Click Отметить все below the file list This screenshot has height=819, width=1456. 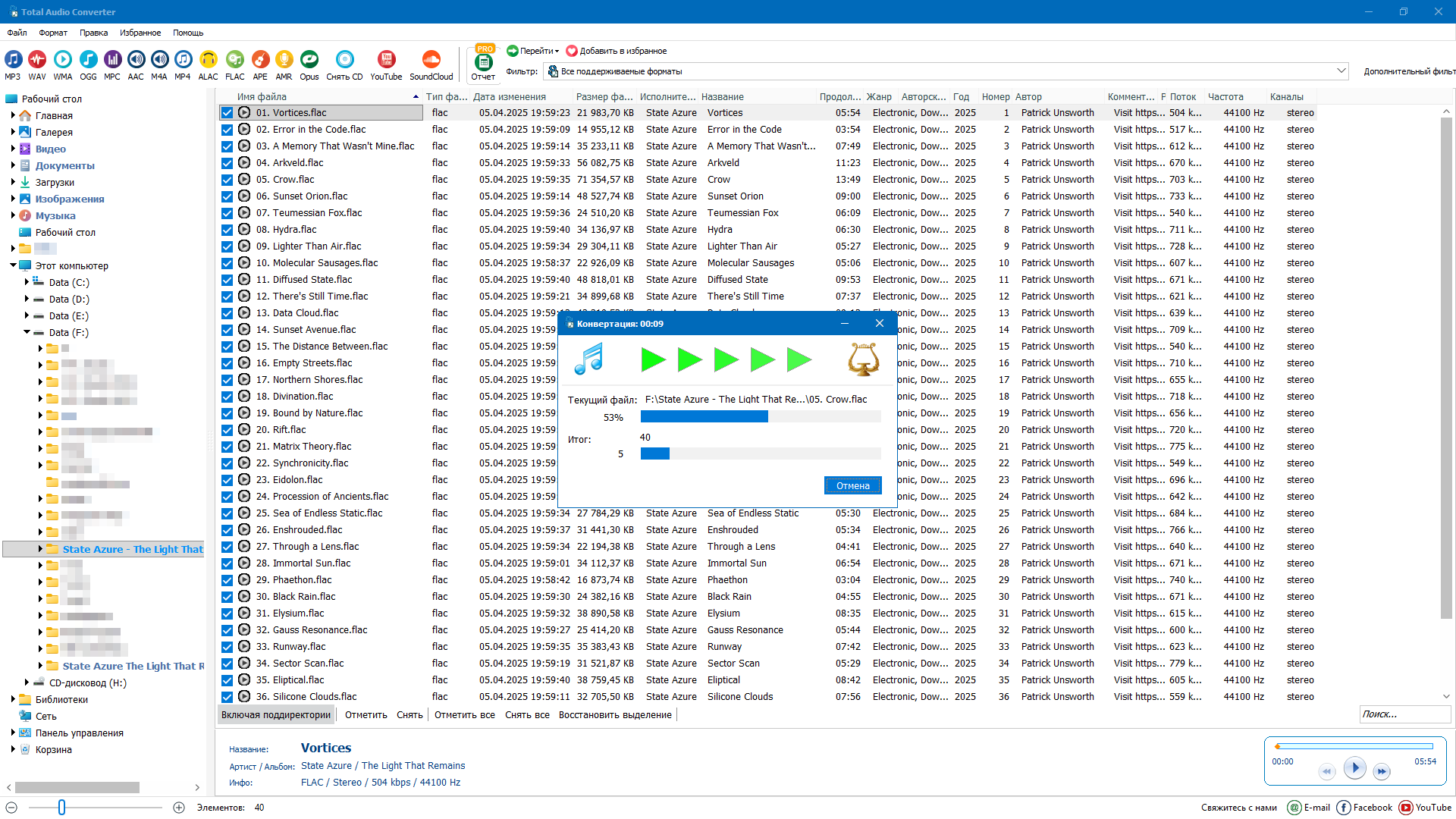[x=464, y=714]
